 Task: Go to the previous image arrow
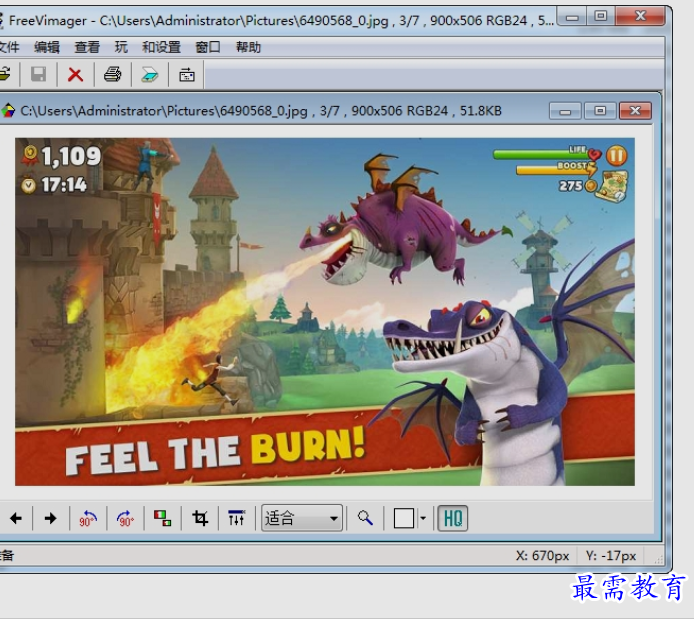click(16, 518)
